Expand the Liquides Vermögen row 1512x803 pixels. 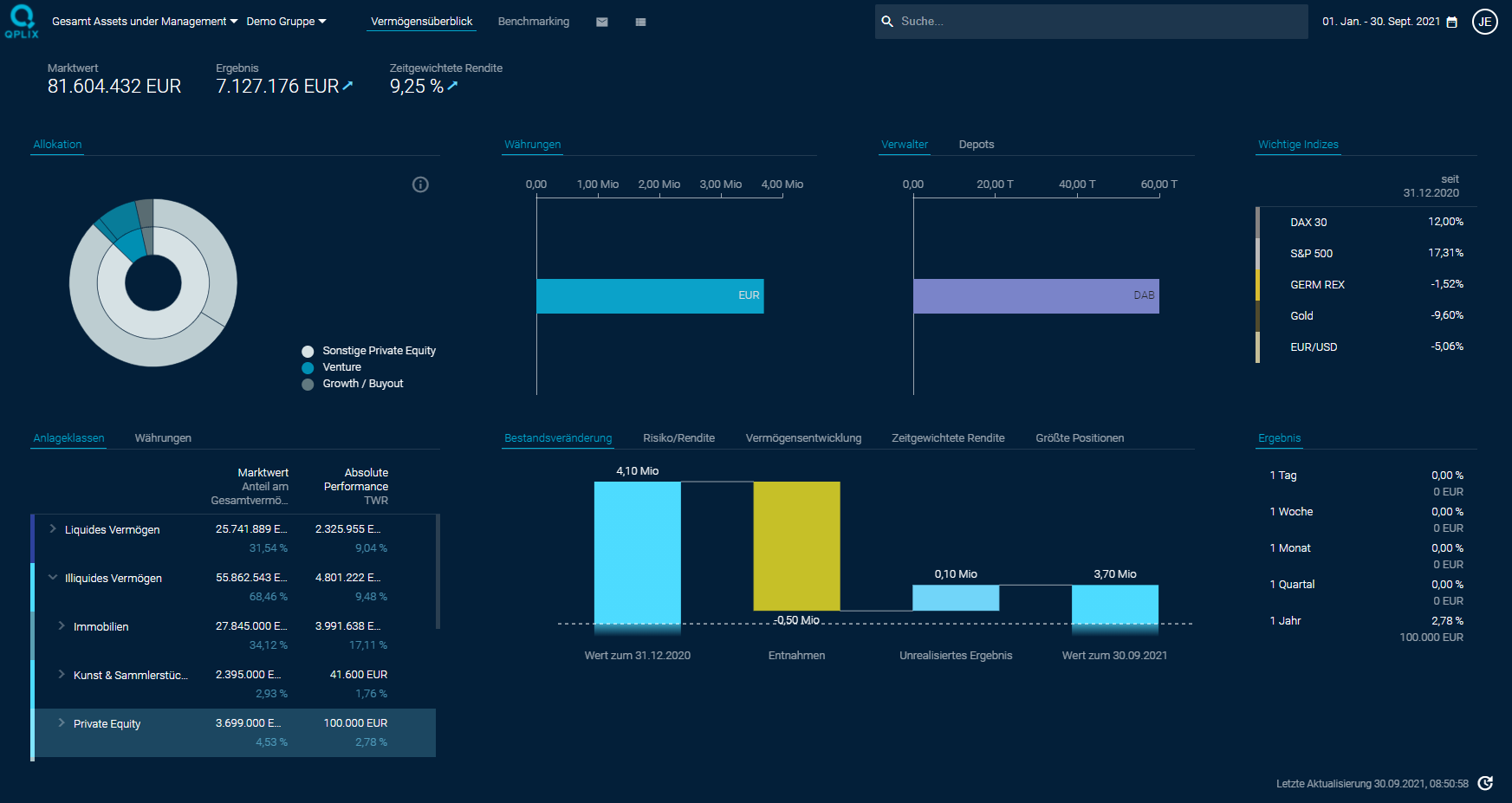[53, 528]
